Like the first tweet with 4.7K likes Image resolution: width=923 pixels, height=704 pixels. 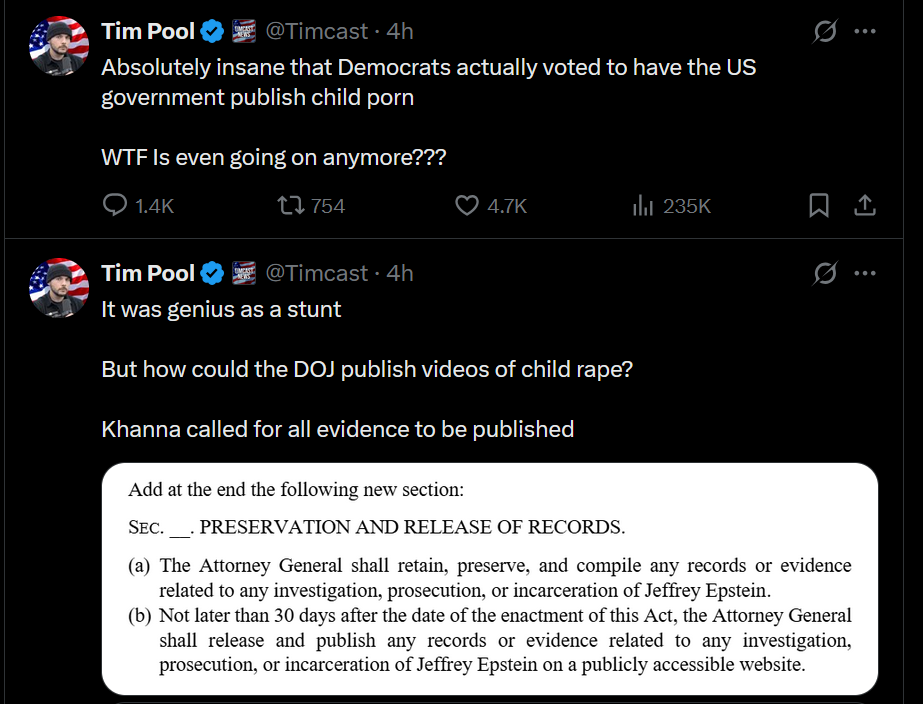(490, 206)
